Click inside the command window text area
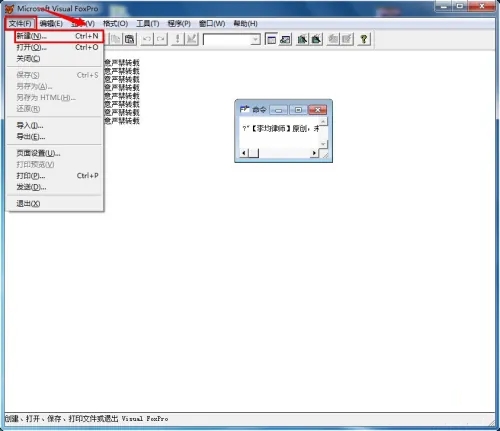500x431 pixels. tap(279, 132)
